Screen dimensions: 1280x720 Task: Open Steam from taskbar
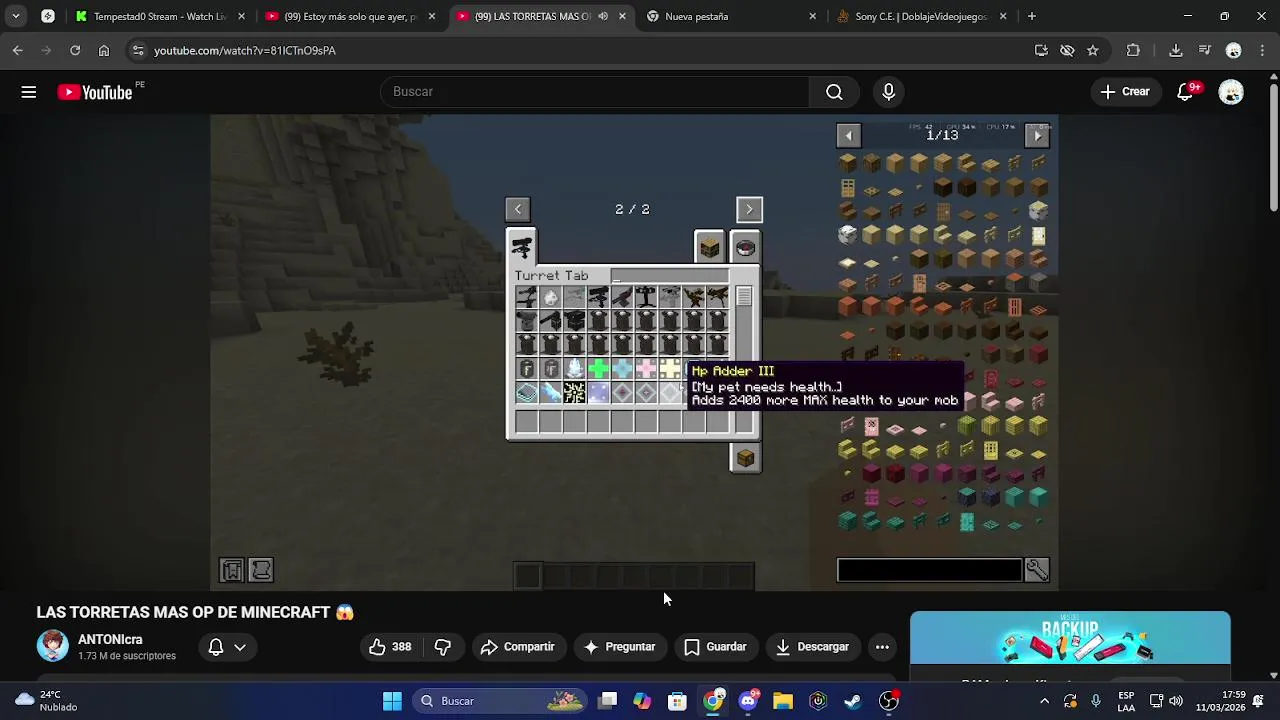tap(853, 701)
